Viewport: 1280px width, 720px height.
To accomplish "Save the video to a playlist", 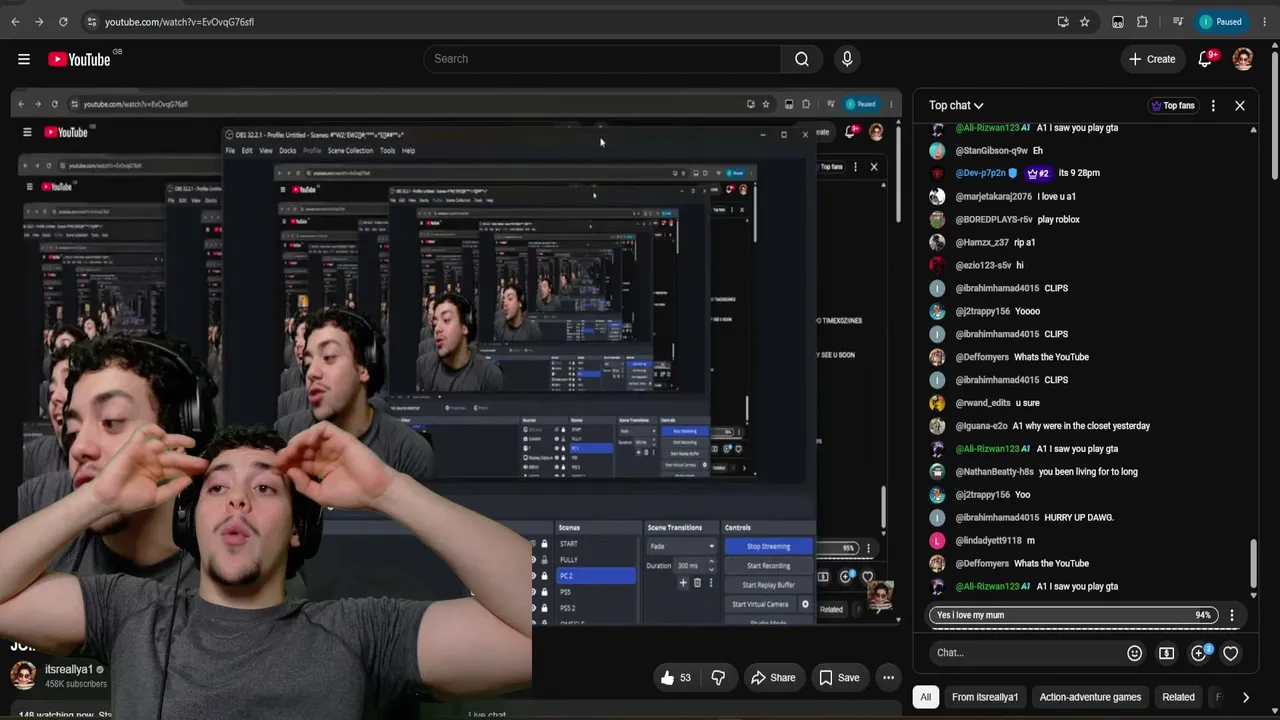I will click(x=839, y=677).
